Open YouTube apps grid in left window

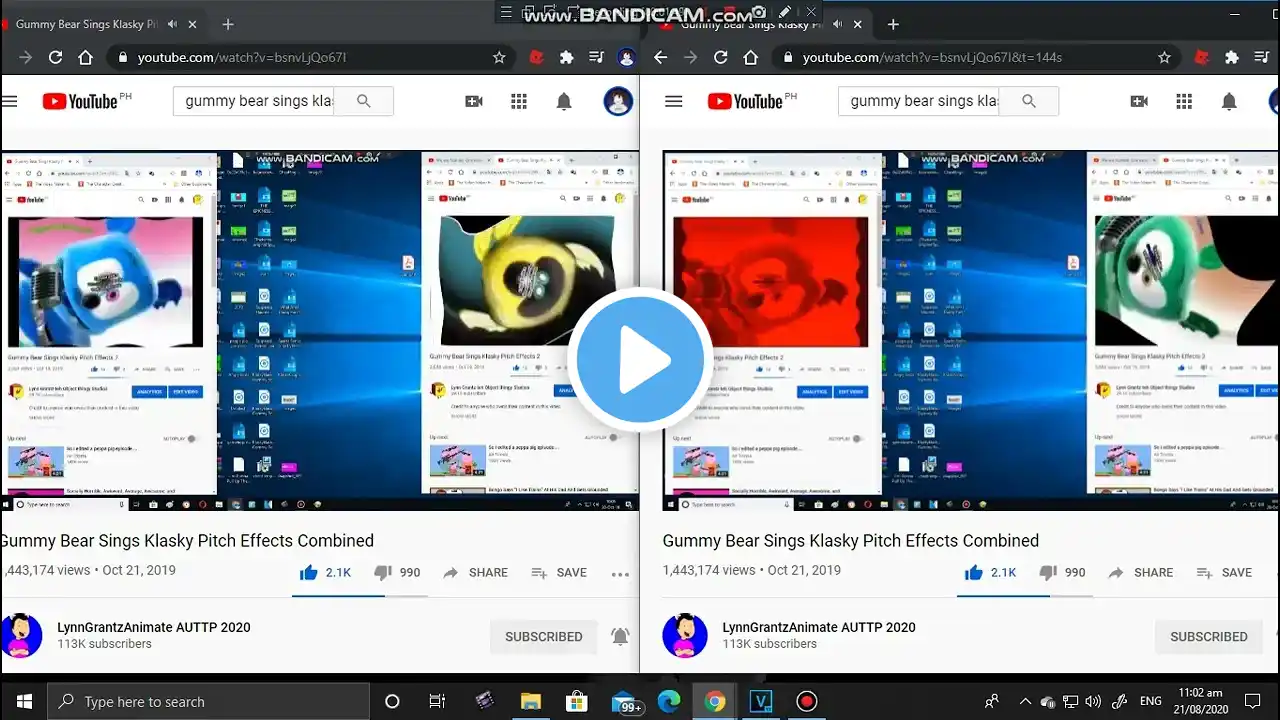[x=519, y=101]
